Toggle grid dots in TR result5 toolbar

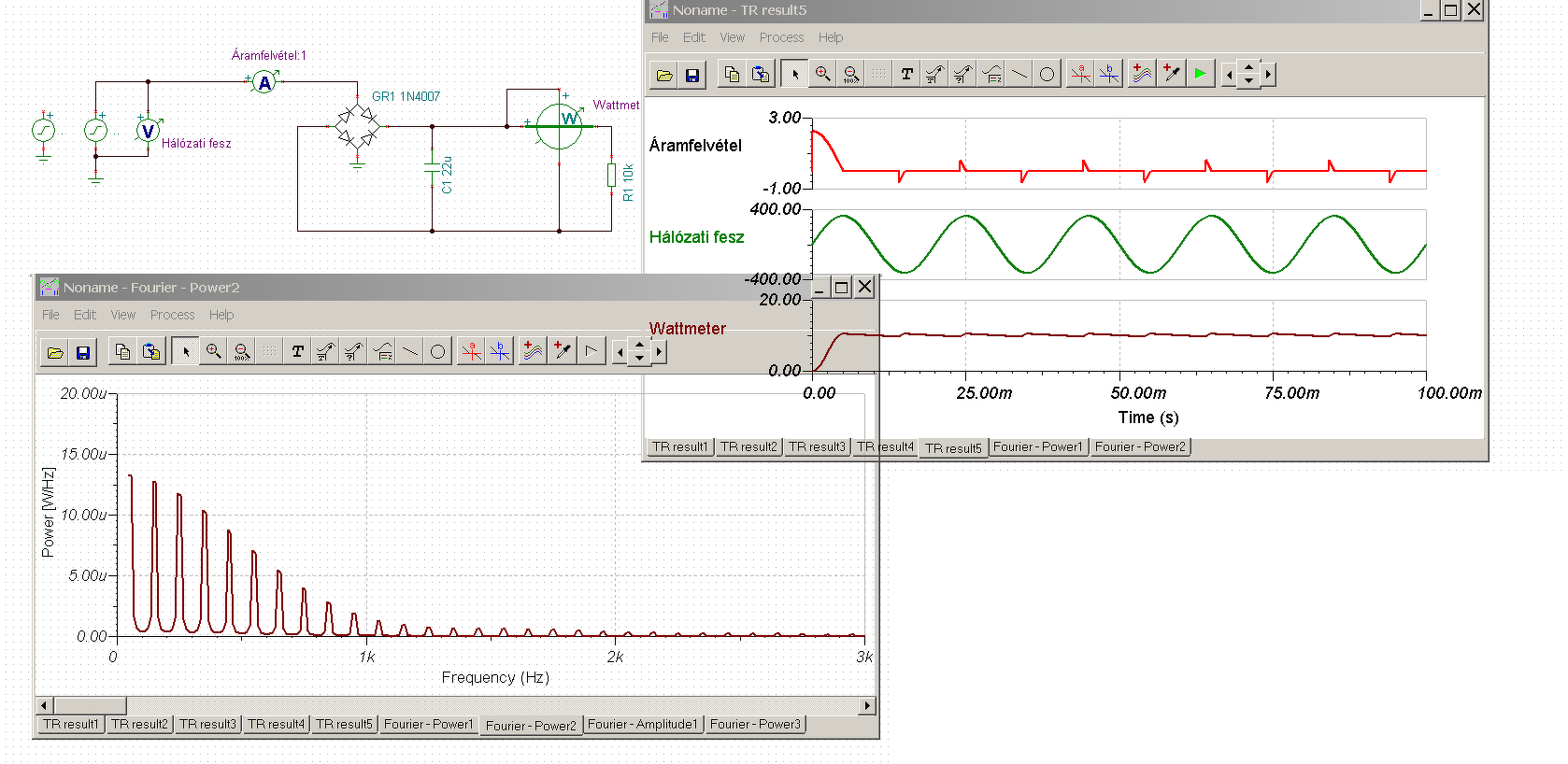(x=879, y=74)
